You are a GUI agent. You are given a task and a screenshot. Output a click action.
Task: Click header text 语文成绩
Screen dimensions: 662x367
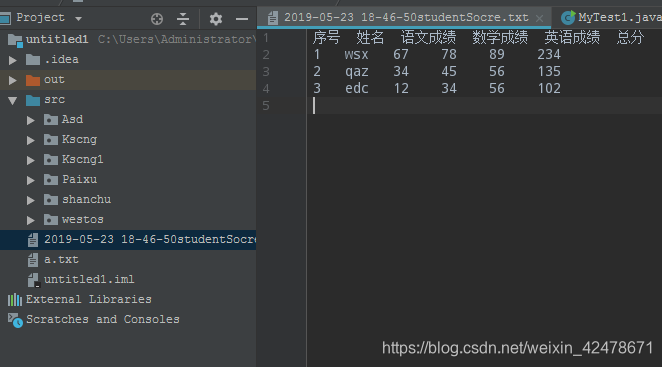(x=428, y=38)
